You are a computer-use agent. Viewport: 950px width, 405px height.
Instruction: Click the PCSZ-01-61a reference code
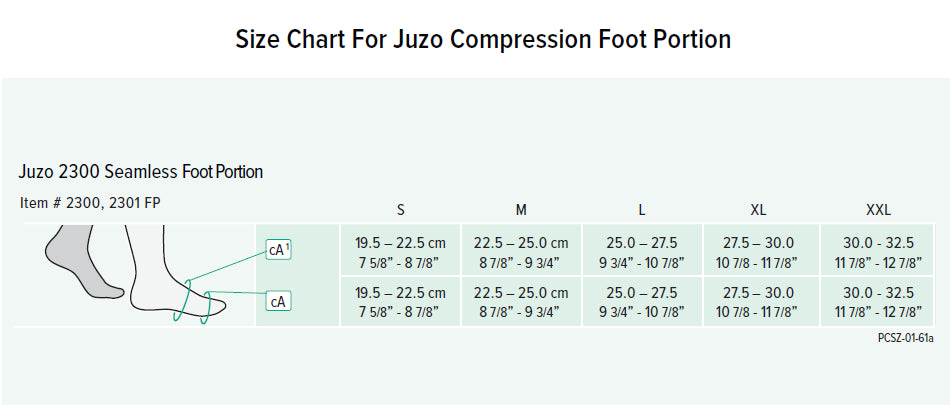click(905, 338)
